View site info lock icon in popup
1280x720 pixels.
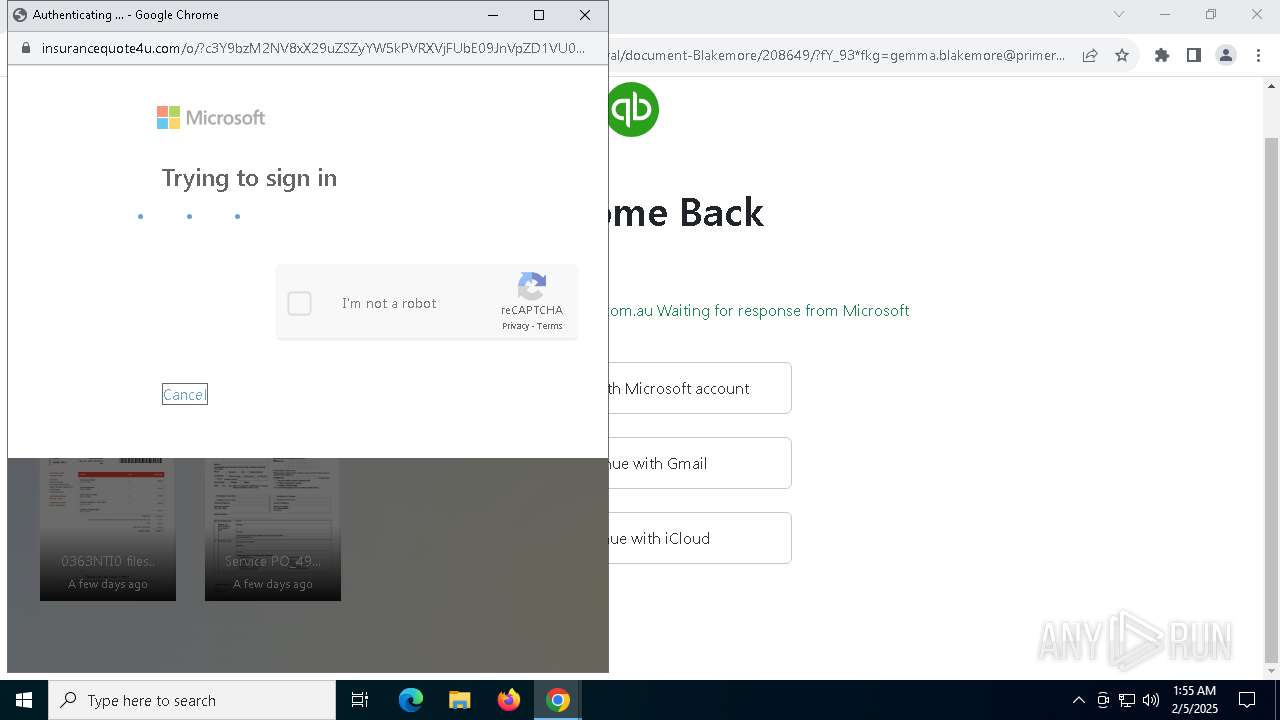[25, 48]
